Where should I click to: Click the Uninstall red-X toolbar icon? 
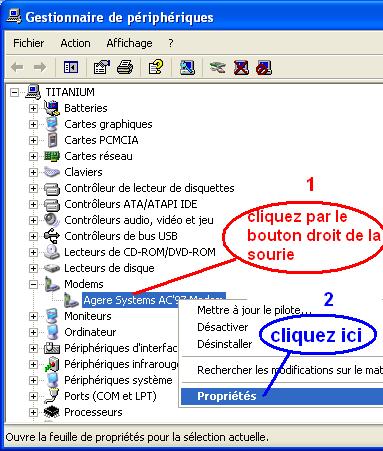pos(241,67)
